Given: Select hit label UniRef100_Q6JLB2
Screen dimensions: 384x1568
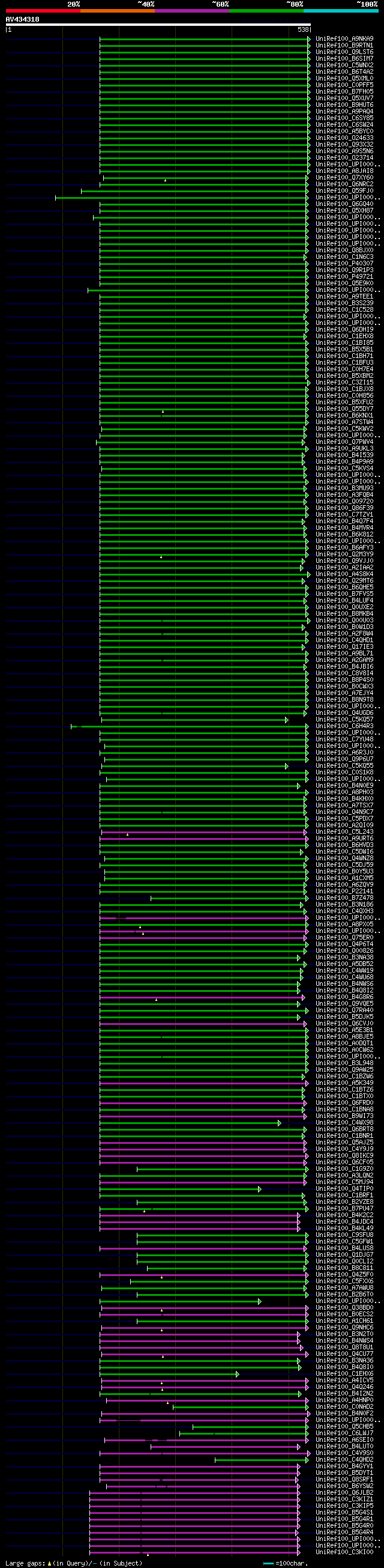Looking at the screenshot, I should point(344,1492).
